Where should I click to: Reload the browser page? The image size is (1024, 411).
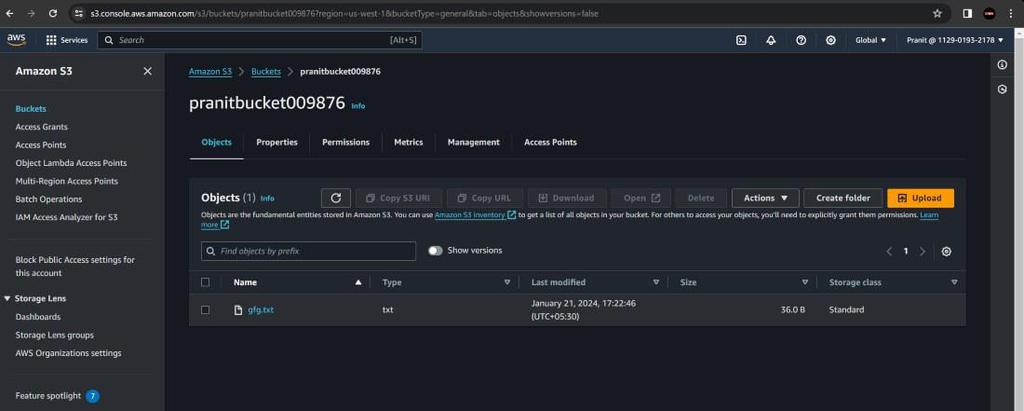[x=52, y=13]
